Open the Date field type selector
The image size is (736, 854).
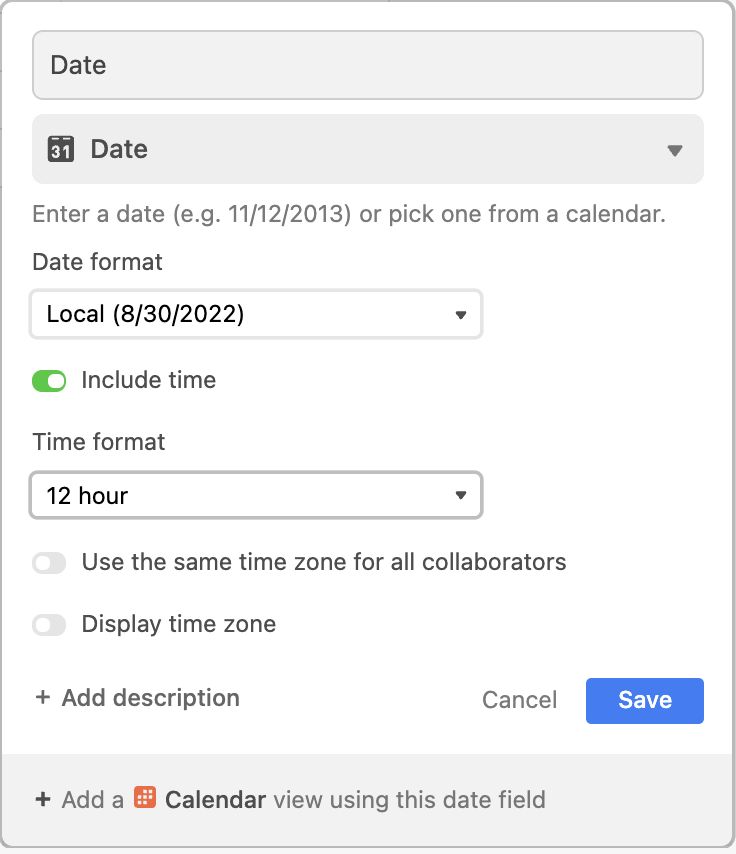368,149
